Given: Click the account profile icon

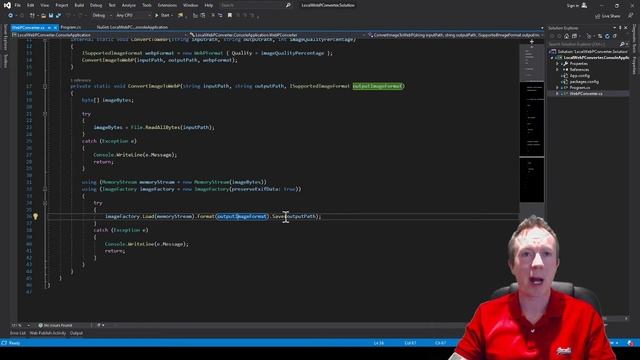Looking at the screenshot, I should pyautogui.click(x=584, y=5).
